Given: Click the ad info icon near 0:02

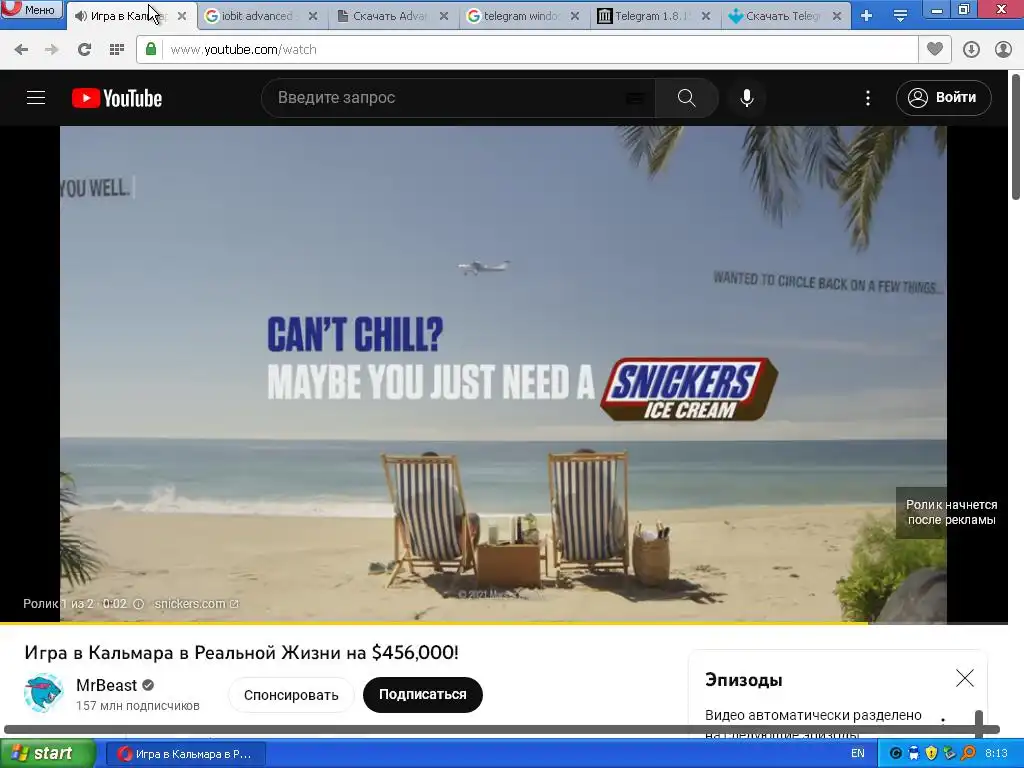Looking at the screenshot, I should tap(138, 604).
